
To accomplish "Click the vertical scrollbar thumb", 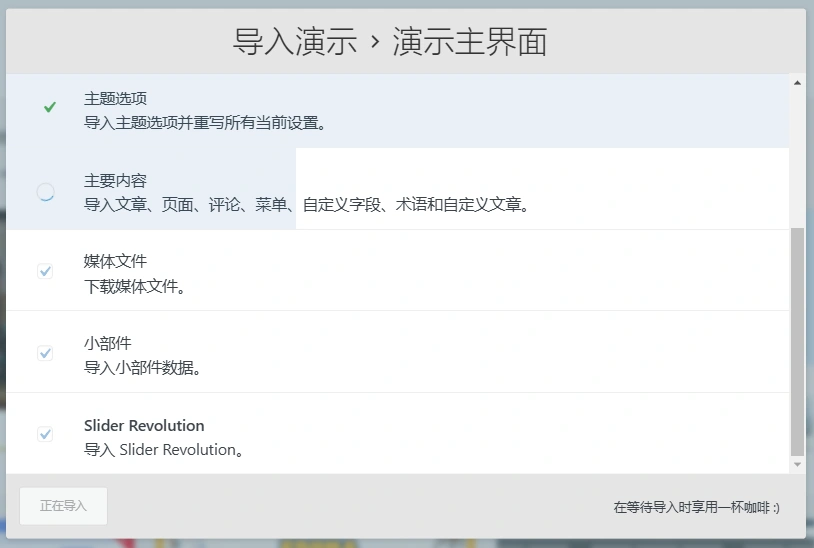I will click(797, 341).
